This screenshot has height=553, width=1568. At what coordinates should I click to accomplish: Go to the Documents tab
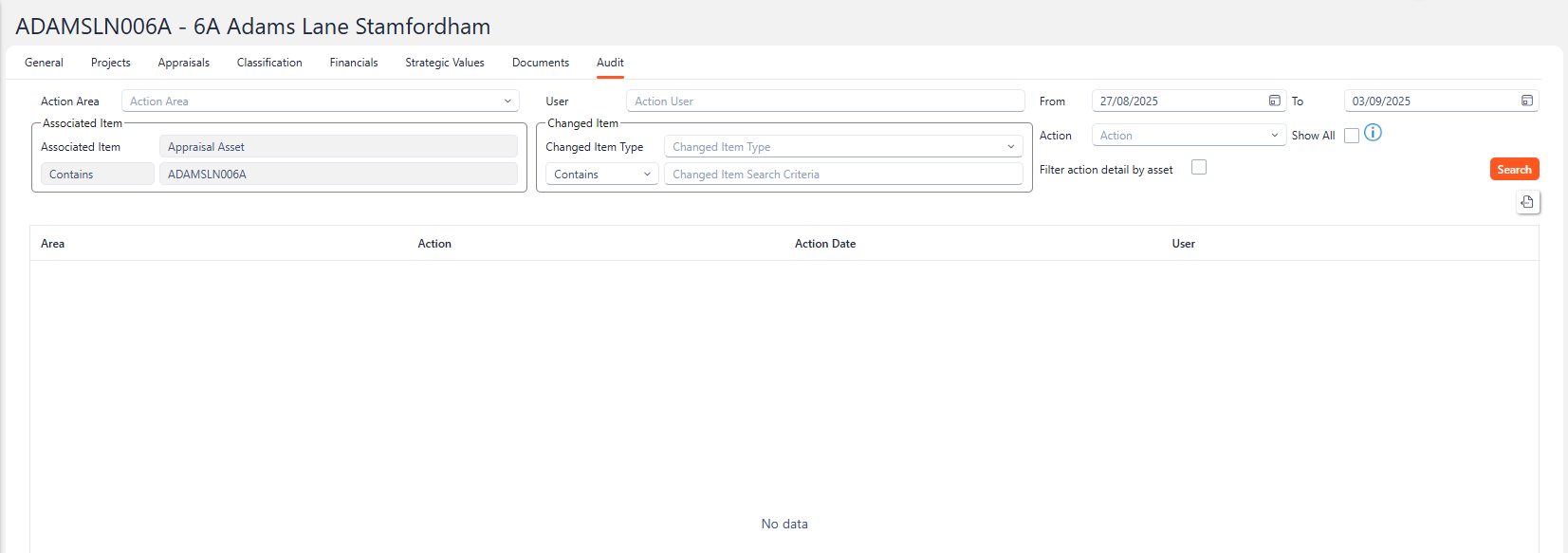[x=541, y=63]
